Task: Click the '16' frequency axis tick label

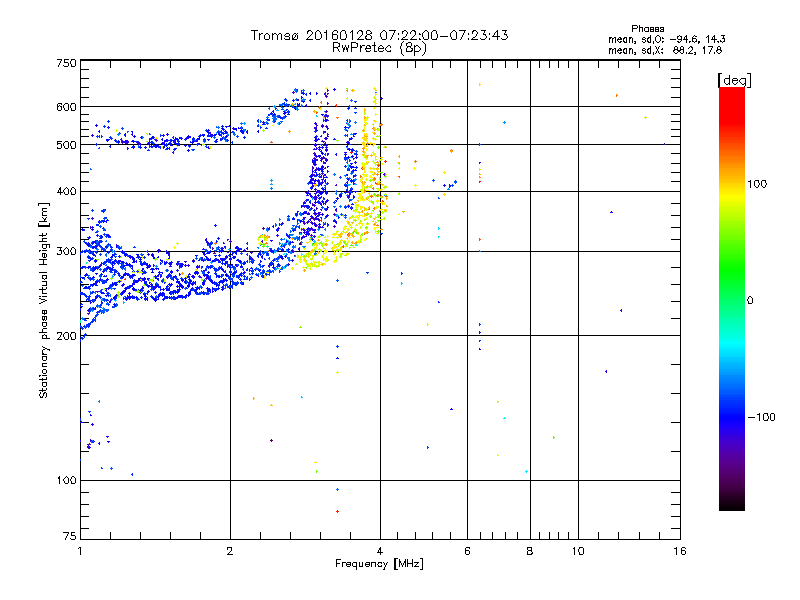Action: tap(680, 551)
